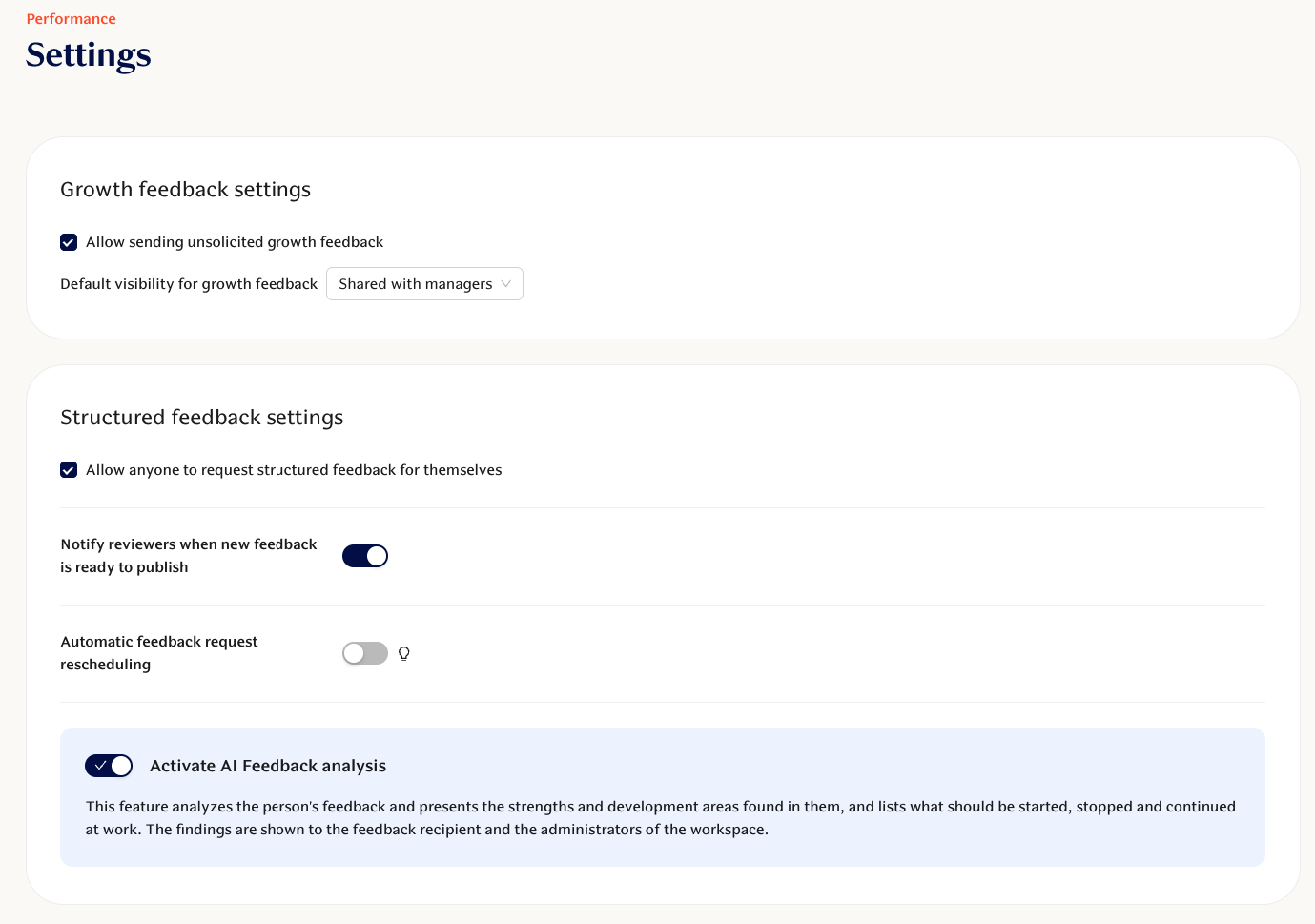
Task: Disable Notify reviewers when feedback ready toggle
Action: [x=365, y=556]
